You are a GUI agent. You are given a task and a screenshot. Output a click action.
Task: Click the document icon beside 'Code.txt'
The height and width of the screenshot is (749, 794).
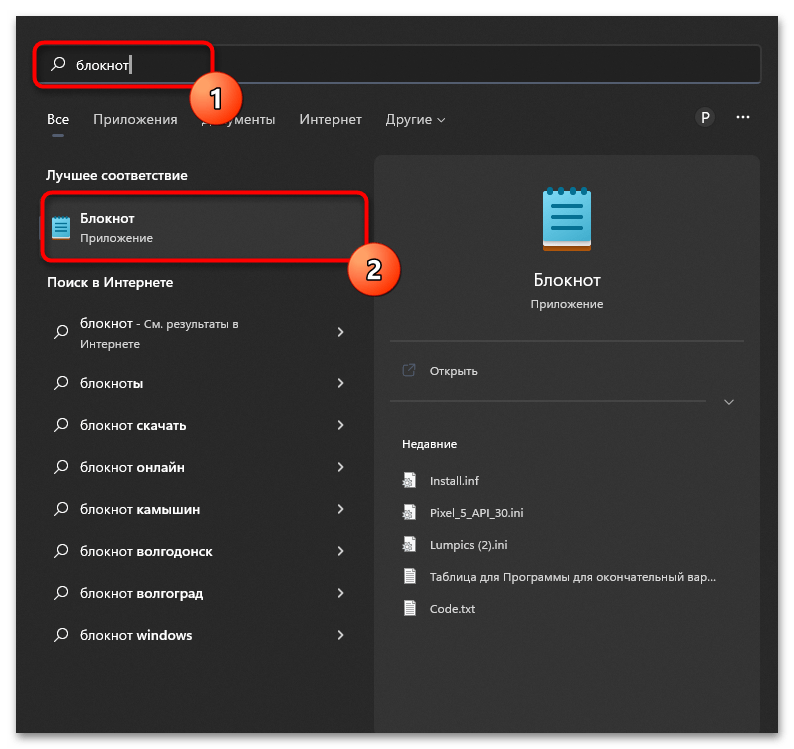pos(410,608)
